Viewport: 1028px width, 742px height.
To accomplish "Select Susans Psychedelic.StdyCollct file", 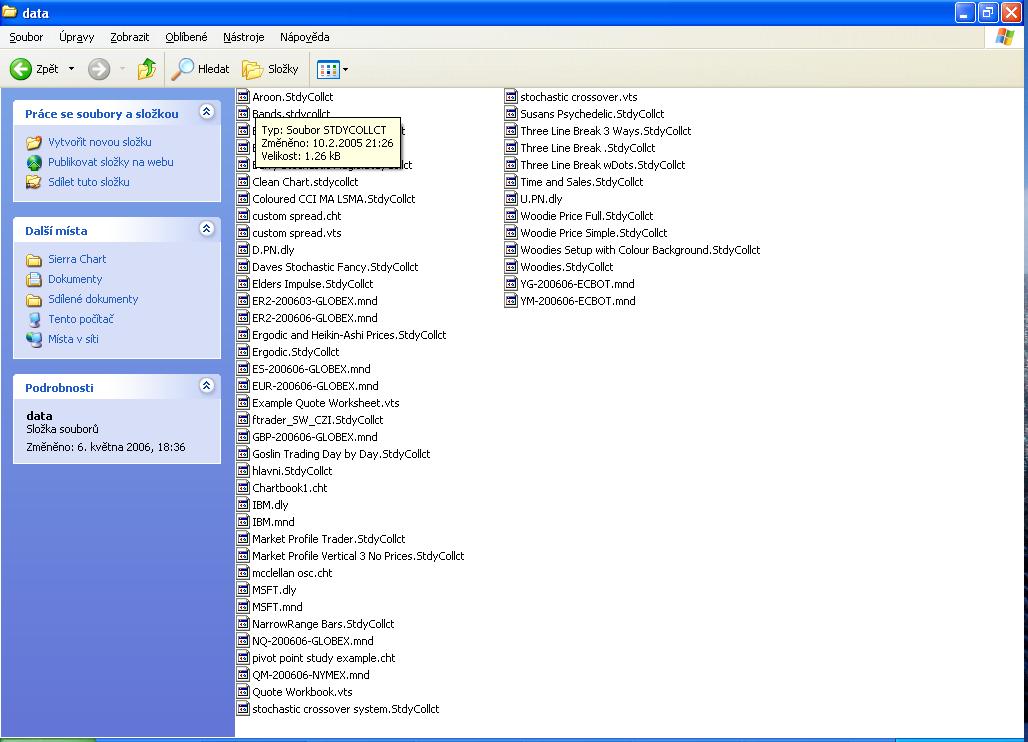I will pyautogui.click(x=592, y=114).
